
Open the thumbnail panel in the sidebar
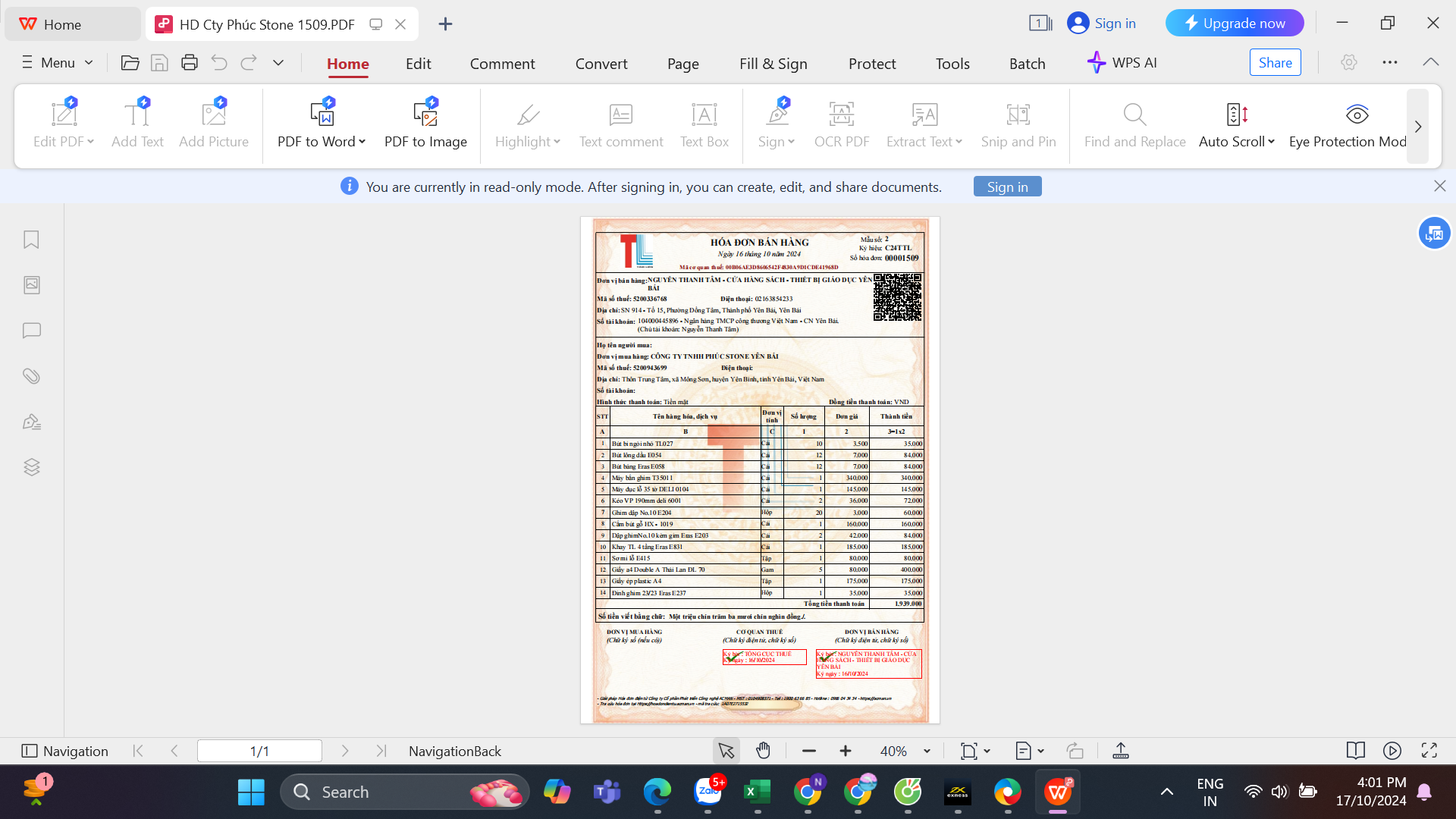(x=31, y=285)
